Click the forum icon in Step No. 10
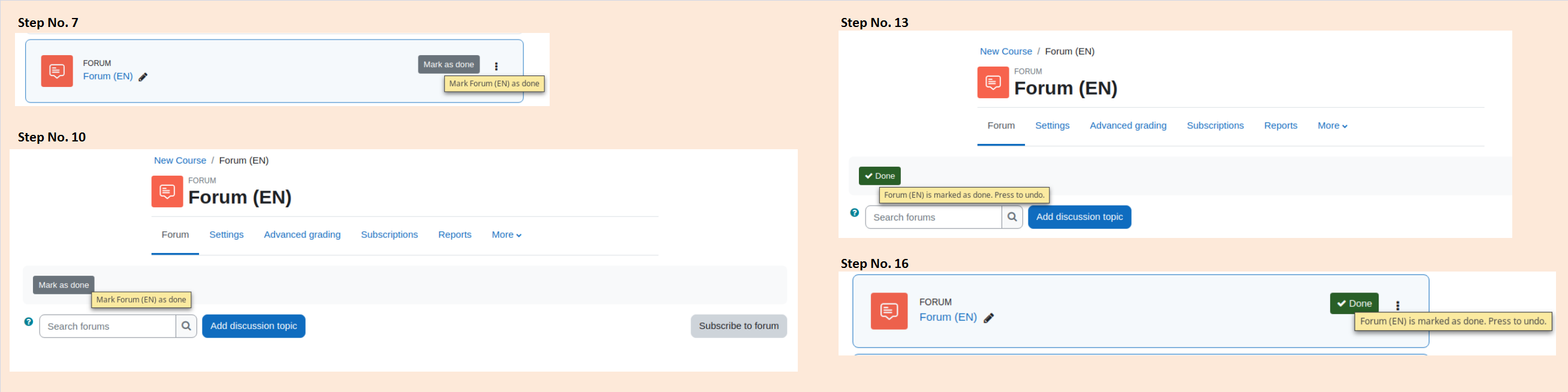The image size is (1568, 392). tap(167, 192)
